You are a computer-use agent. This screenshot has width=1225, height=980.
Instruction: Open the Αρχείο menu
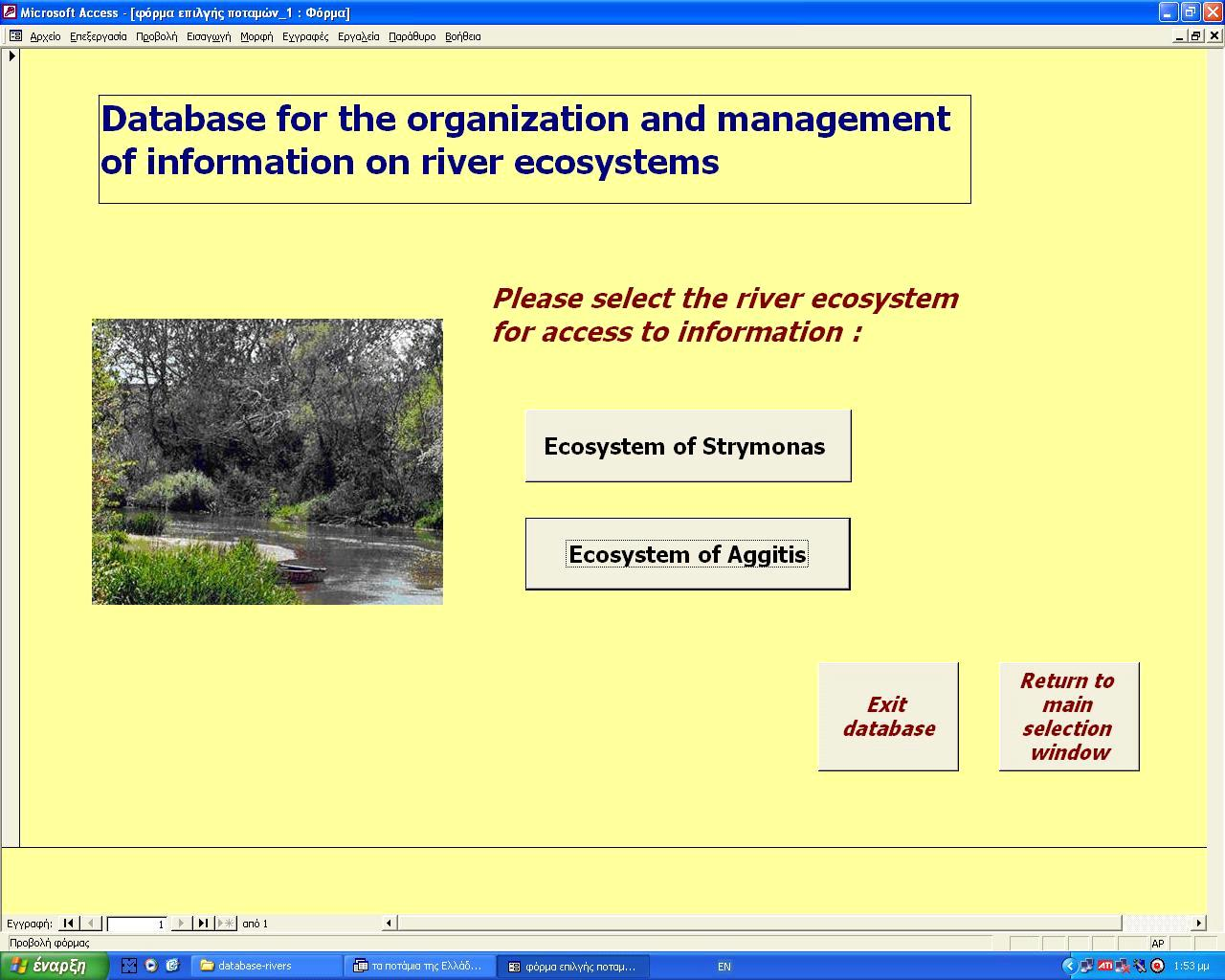(x=45, y=36)
